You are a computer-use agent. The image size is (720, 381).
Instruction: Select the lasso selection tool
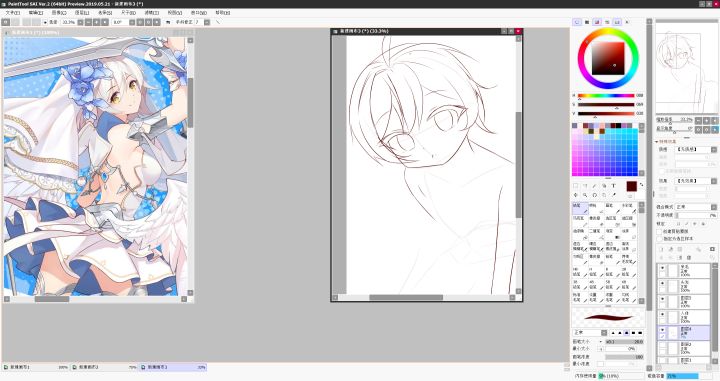tap(585, 186)
